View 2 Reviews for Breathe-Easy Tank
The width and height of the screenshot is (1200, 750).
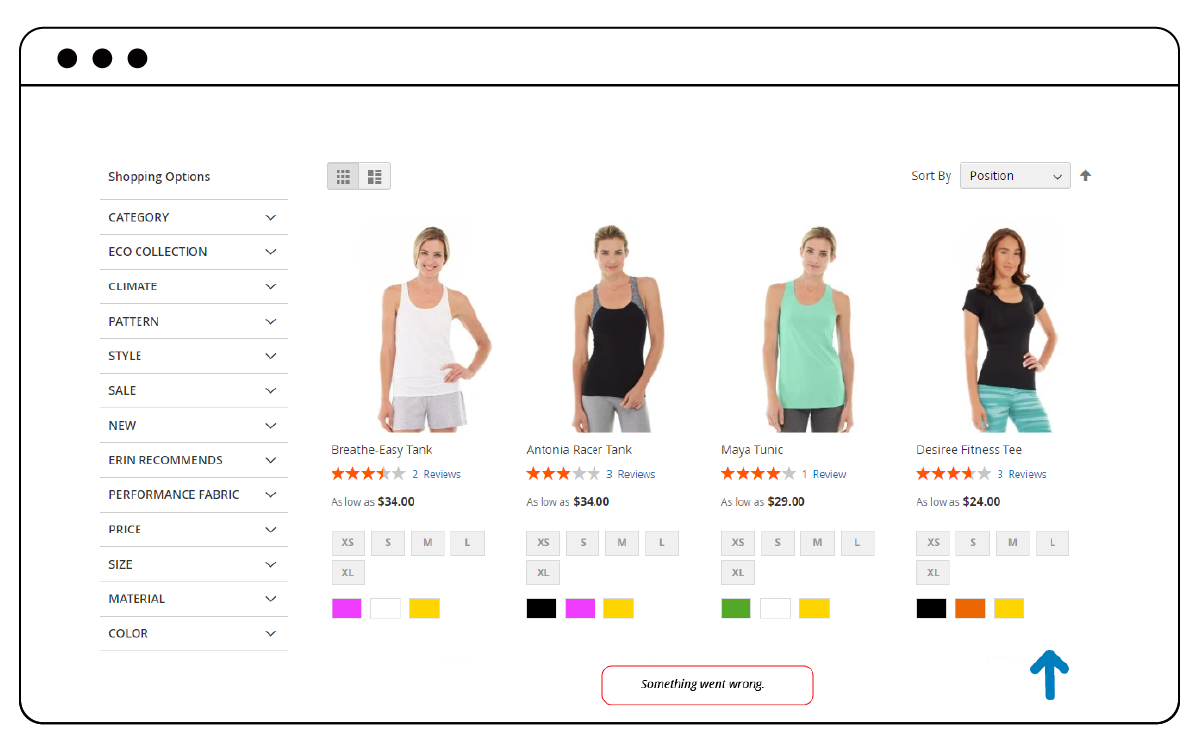point(436,474)
